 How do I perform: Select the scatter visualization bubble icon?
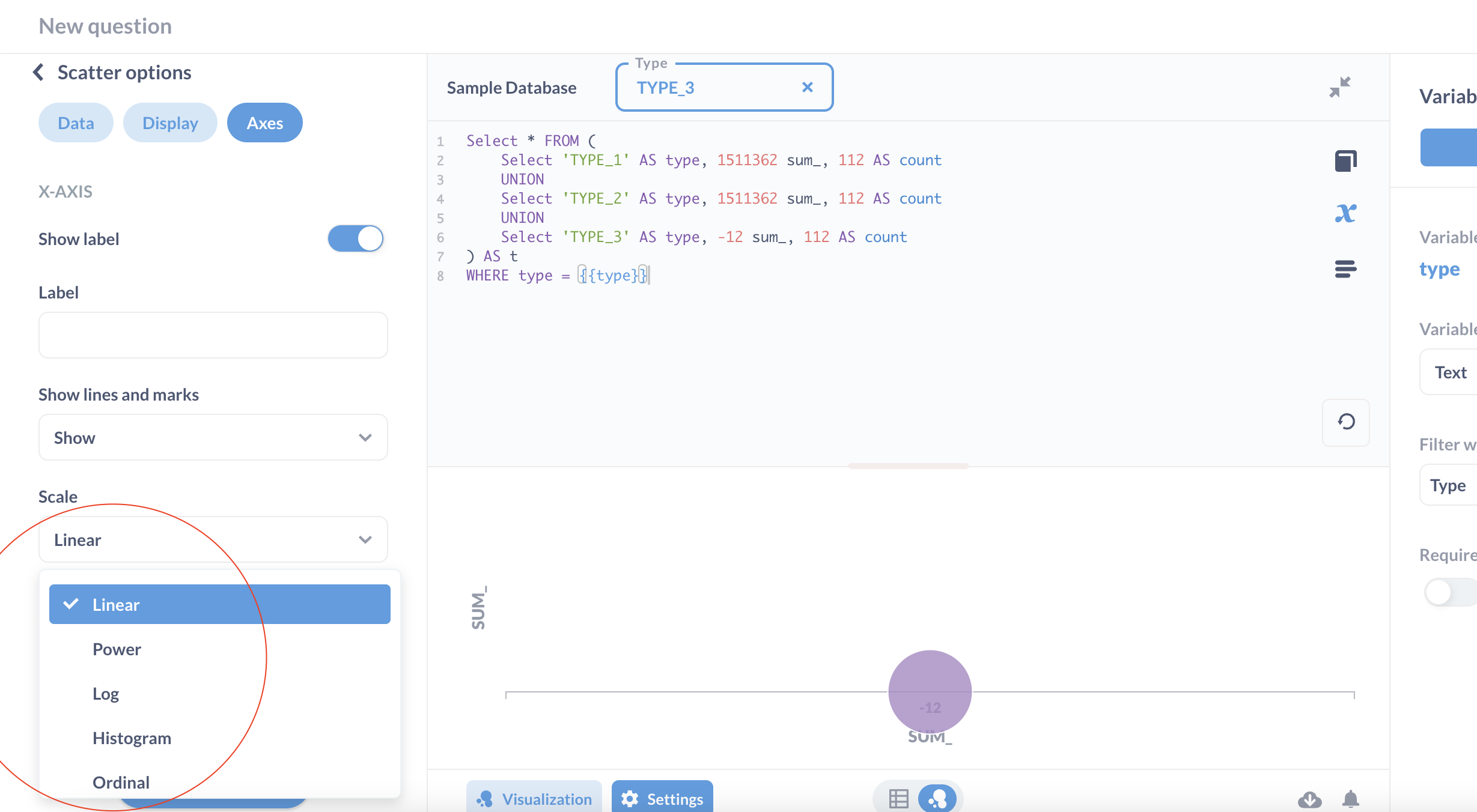coord(937,799)
